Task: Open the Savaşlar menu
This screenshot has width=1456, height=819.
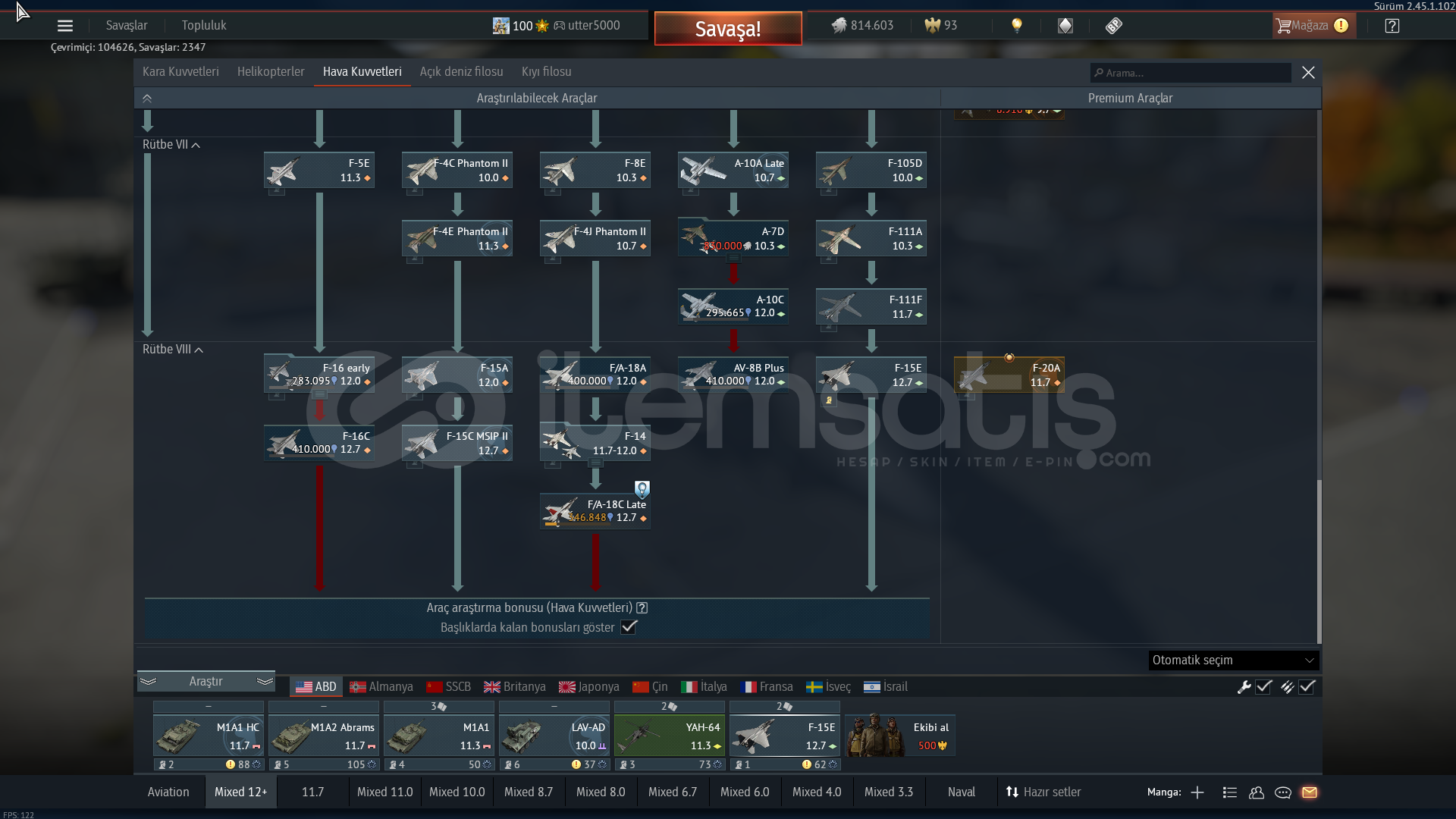Action: tap(127, 26)
